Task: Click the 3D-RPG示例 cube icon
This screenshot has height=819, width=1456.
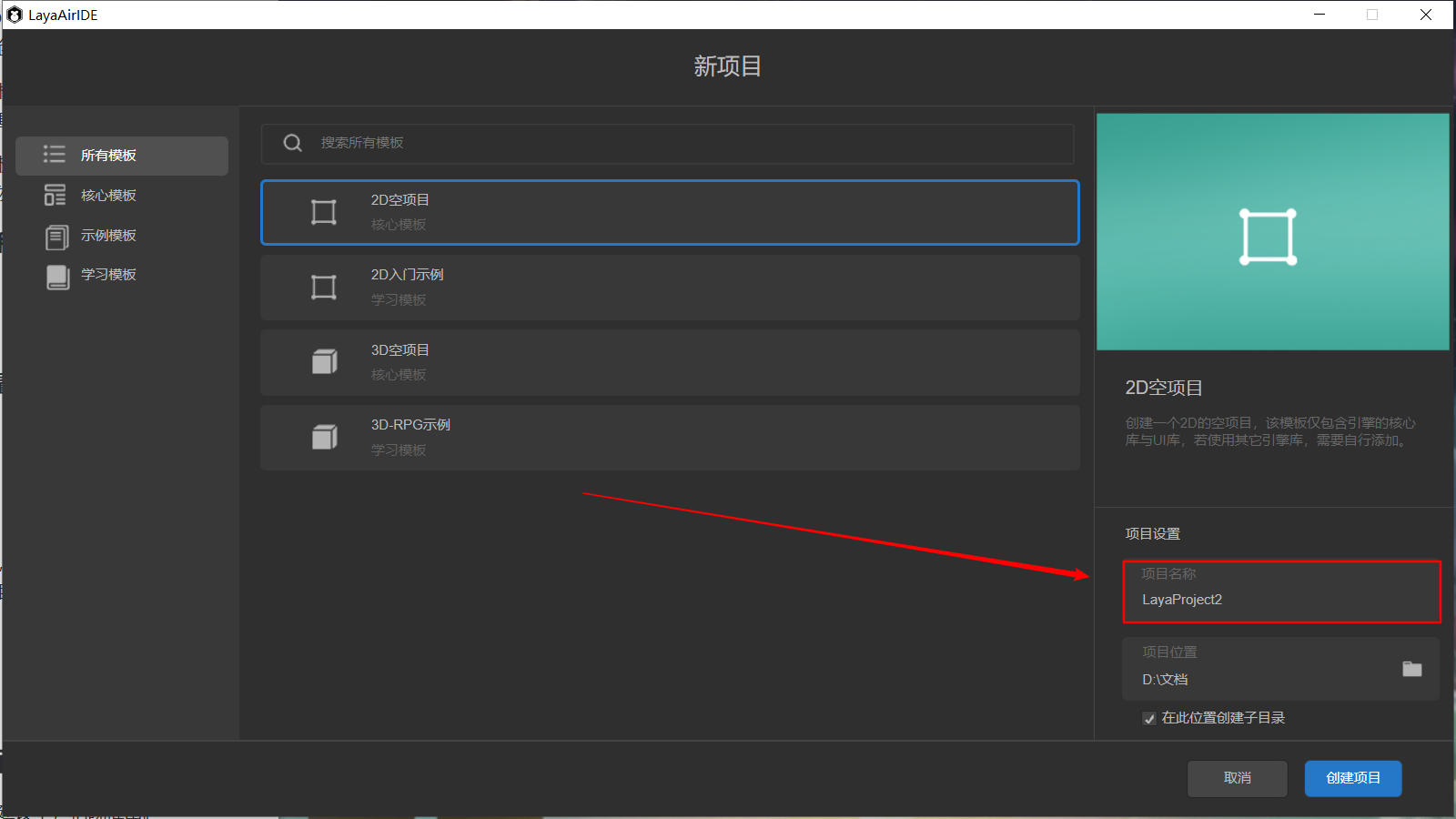Action: click(324, 438)
